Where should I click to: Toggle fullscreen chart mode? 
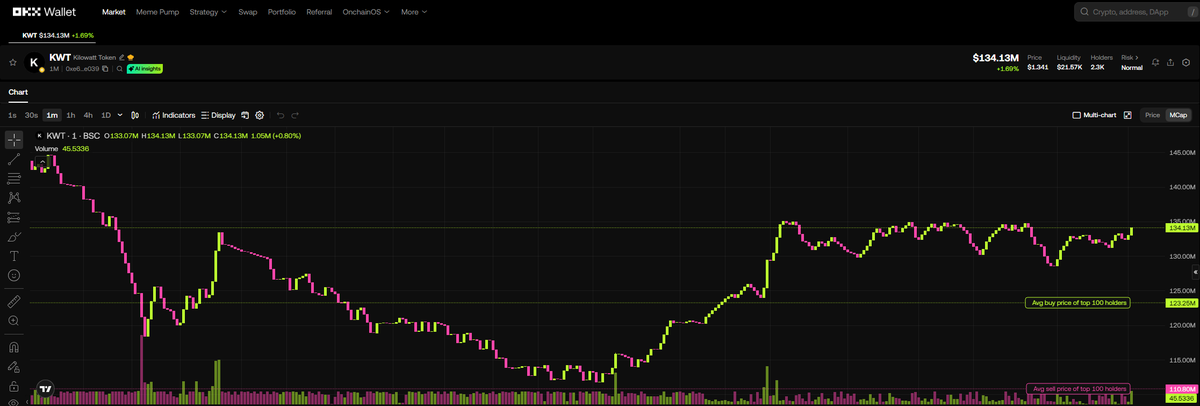tap(1127, 115)
